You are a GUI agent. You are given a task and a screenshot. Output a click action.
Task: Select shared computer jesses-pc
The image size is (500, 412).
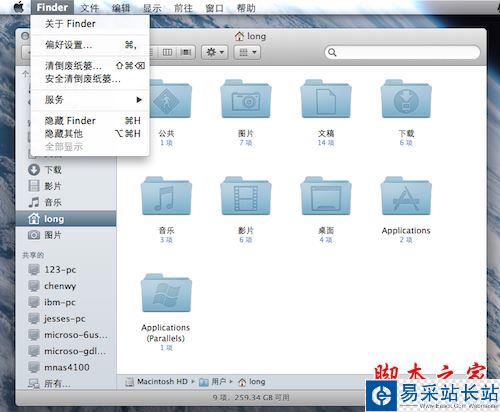67,318
